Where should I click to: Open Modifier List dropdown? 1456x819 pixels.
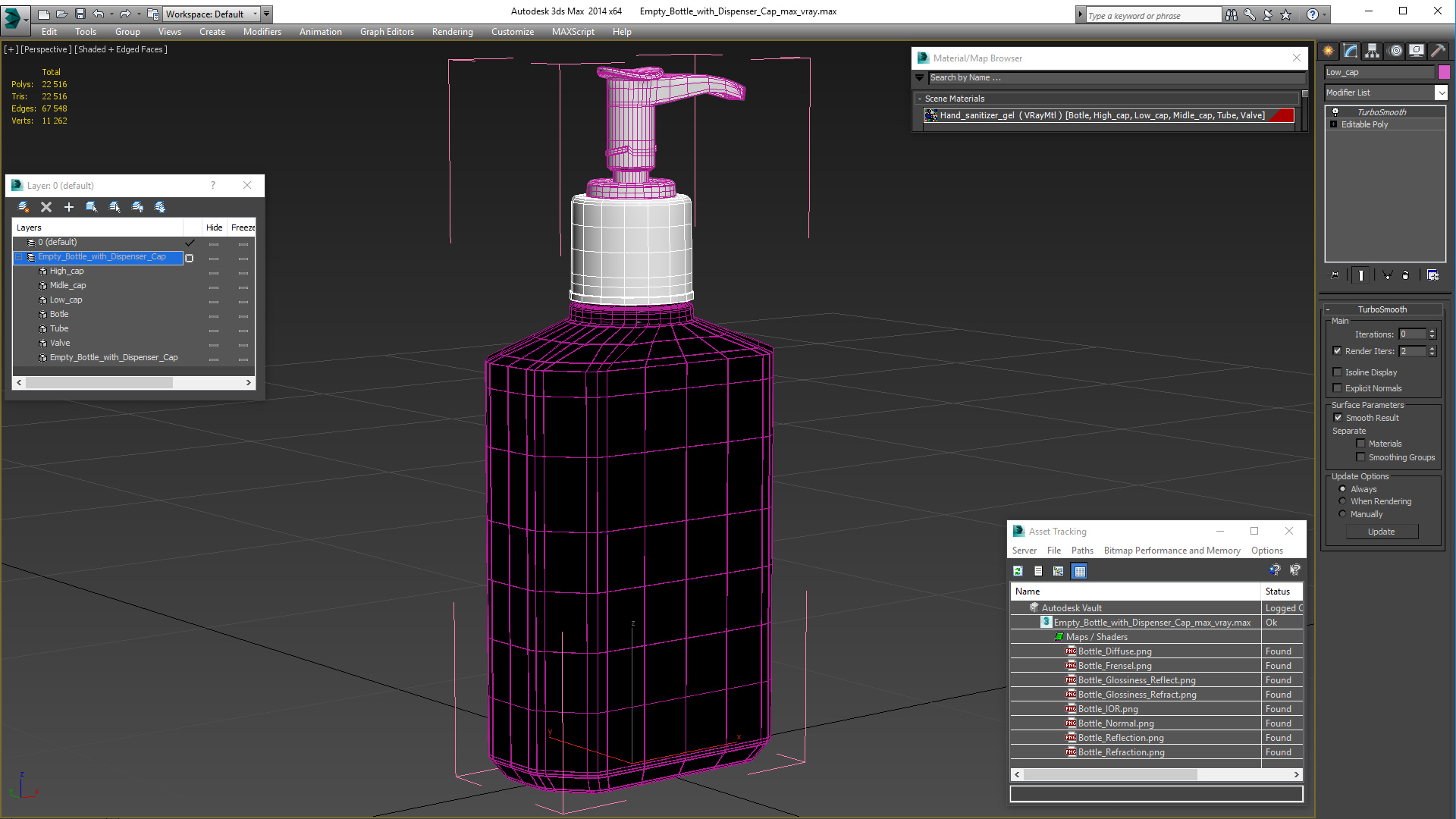pos(1441,93)
